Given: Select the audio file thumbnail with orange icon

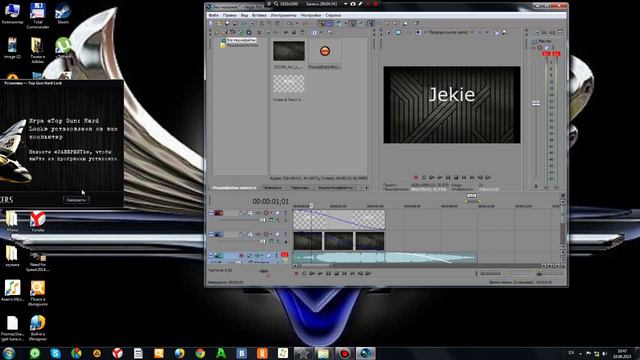Looking at the screenshot, I should pos(324,51).
